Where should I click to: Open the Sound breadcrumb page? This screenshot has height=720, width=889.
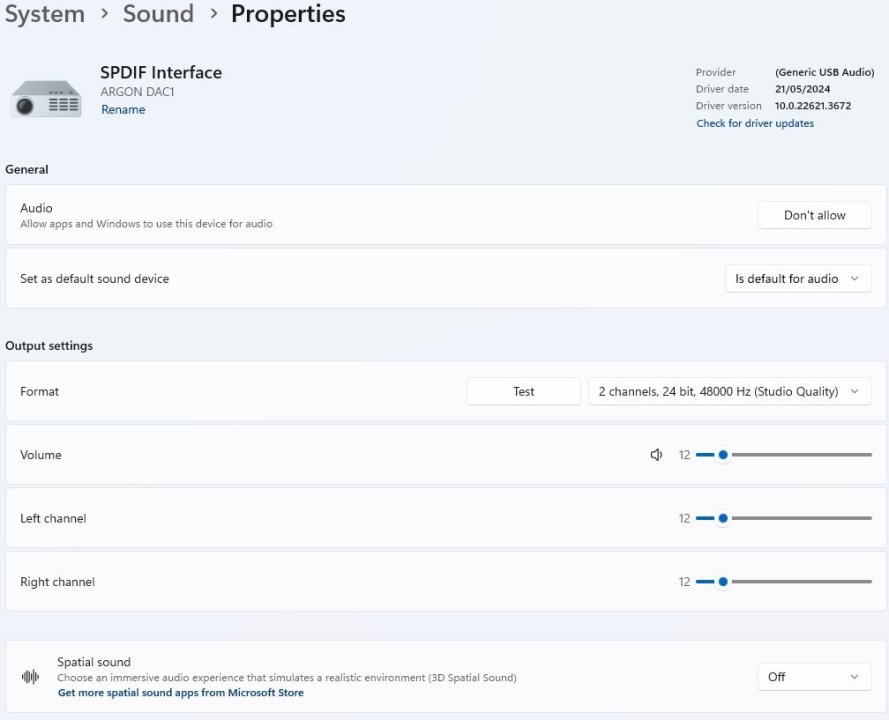[x=158, y=15]
